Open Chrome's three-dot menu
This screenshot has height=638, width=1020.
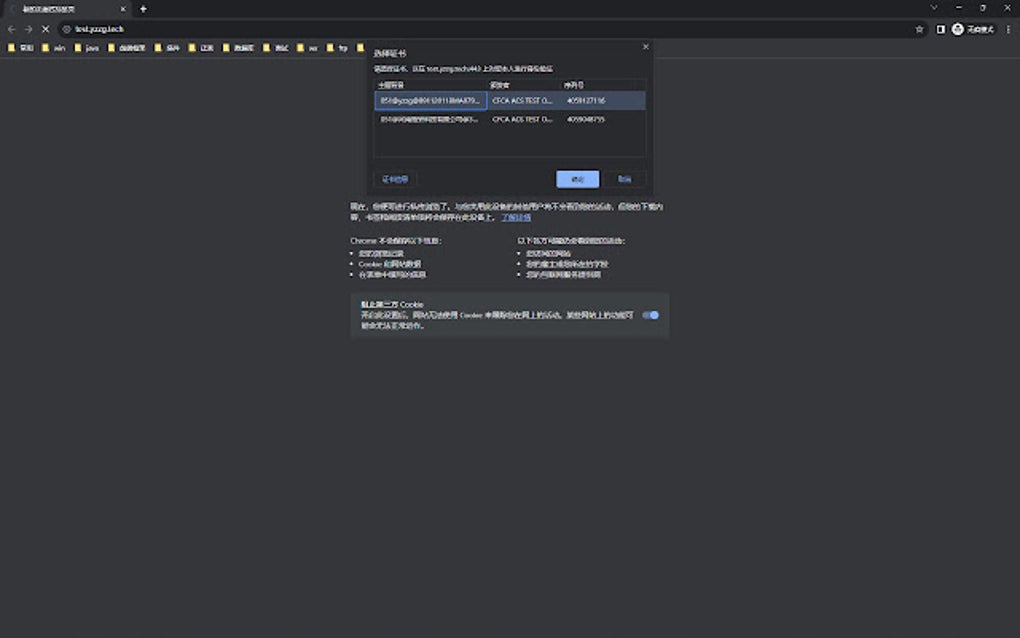pos(1008,29)
